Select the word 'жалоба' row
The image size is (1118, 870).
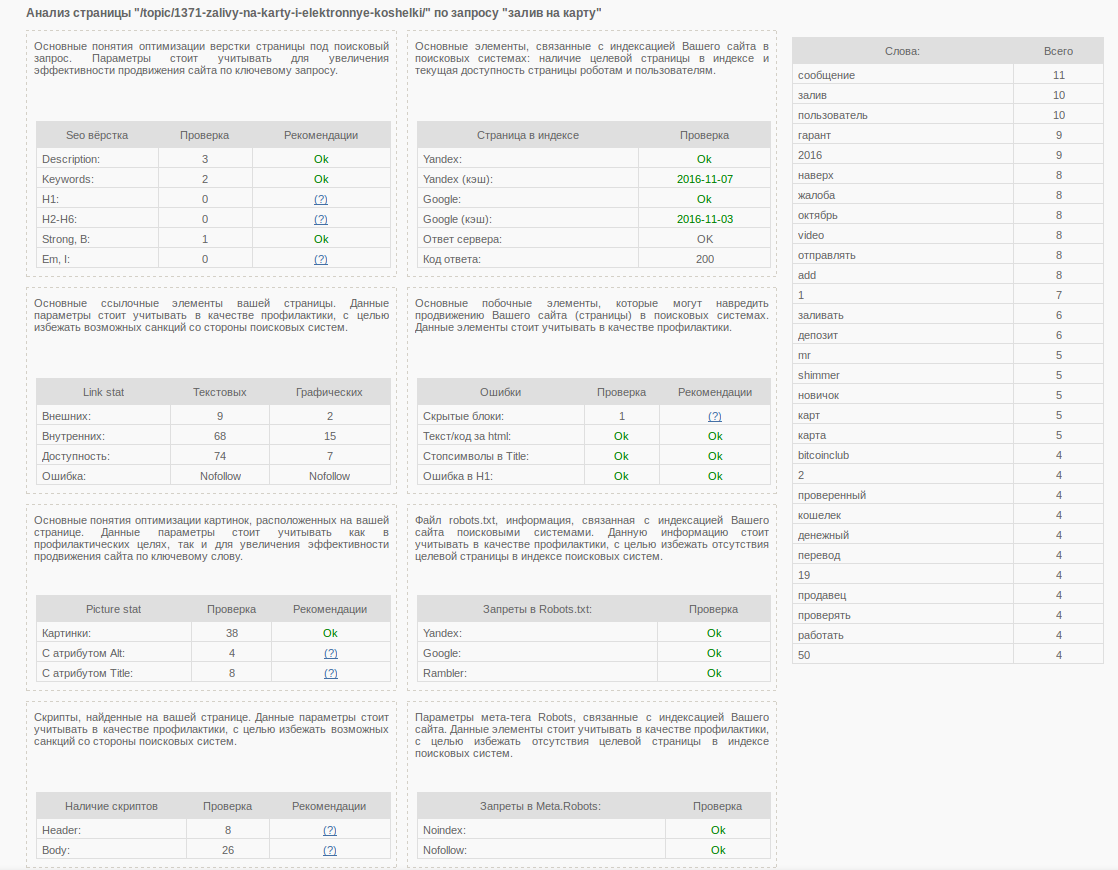point(948,195)
